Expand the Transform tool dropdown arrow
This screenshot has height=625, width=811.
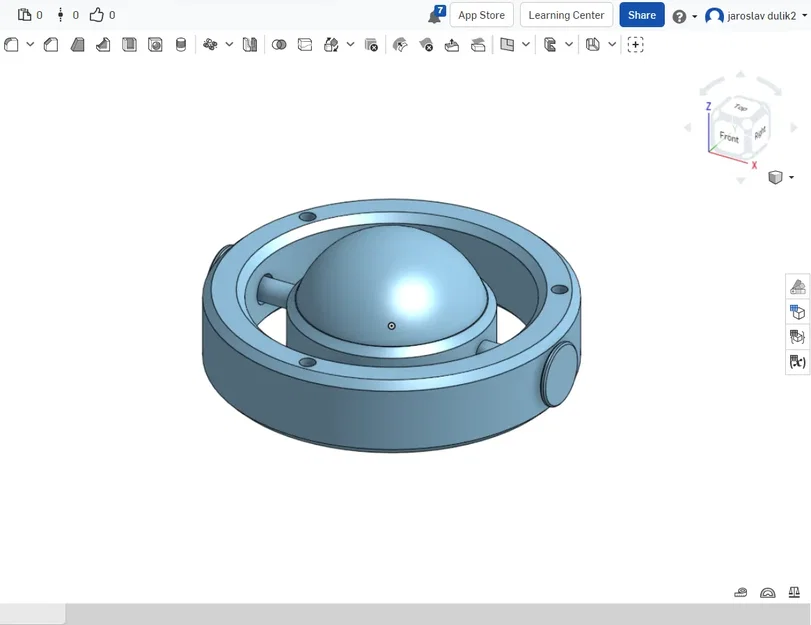pyautogui.click(x=350, y=45)
